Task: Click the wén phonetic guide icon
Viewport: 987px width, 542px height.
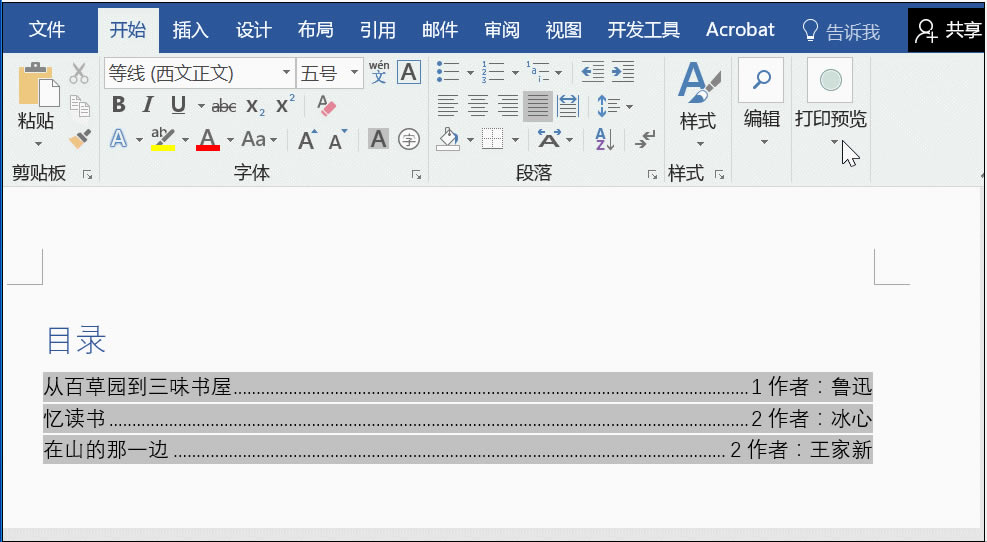Action: click(379, 72)
